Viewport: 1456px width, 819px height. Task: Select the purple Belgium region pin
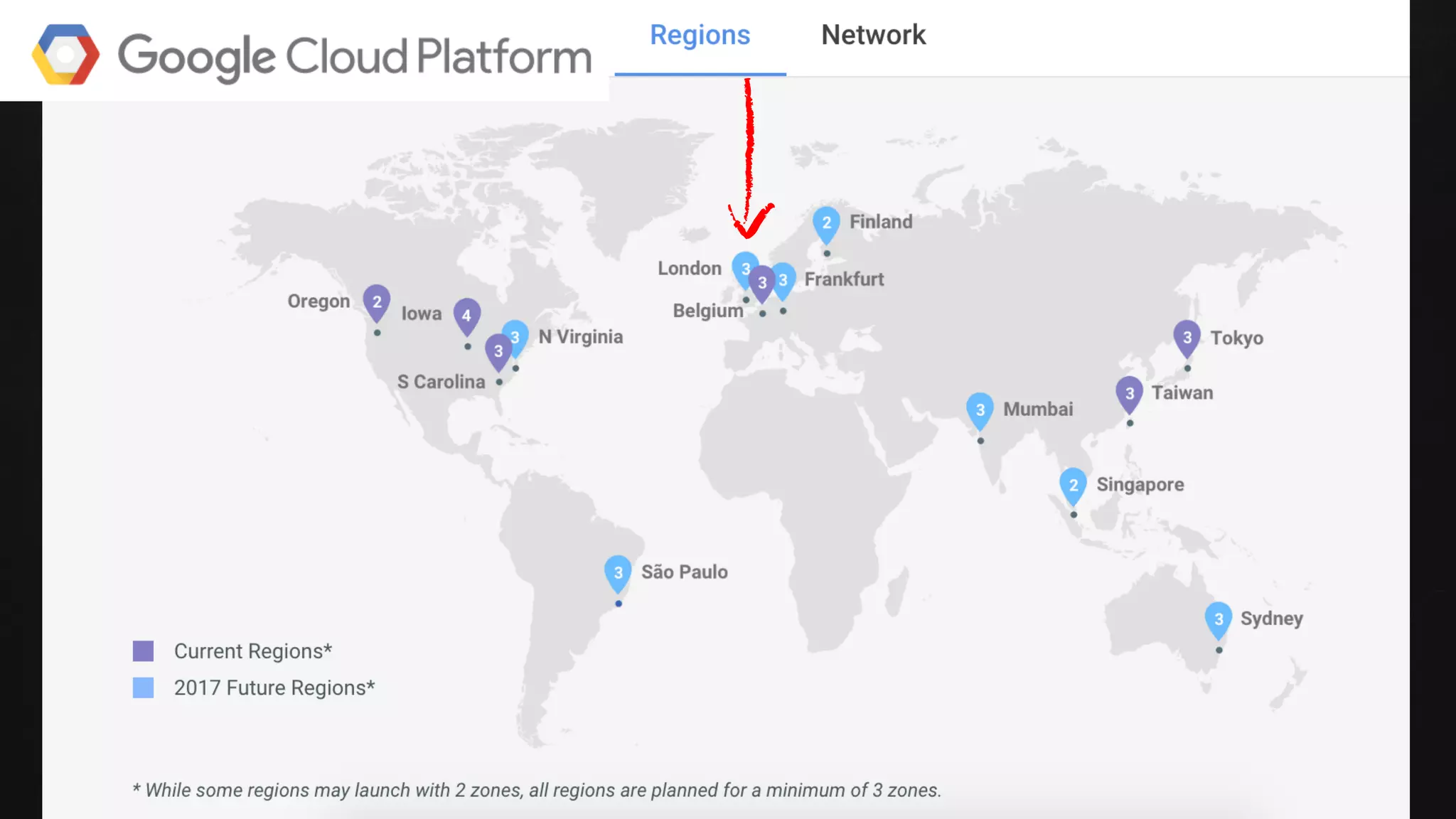coord(762,283)
